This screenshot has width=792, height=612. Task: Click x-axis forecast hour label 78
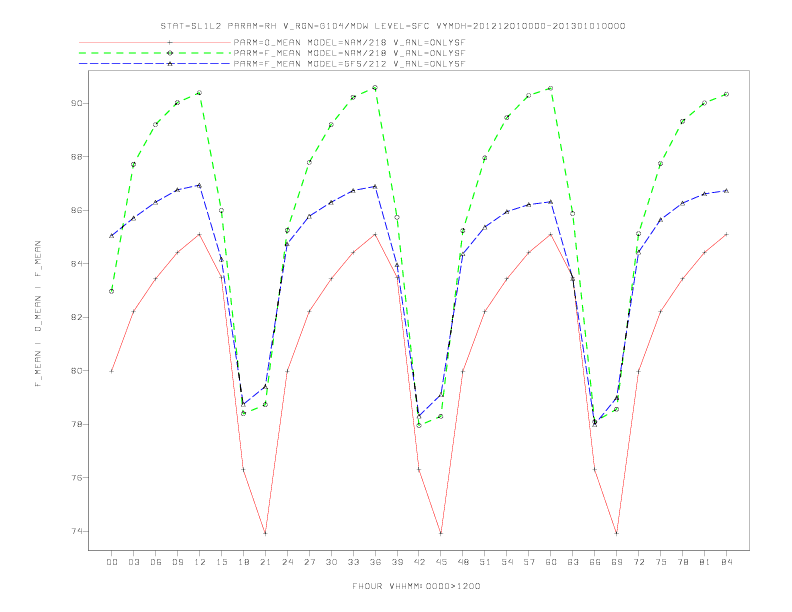(x=683, y=562)
